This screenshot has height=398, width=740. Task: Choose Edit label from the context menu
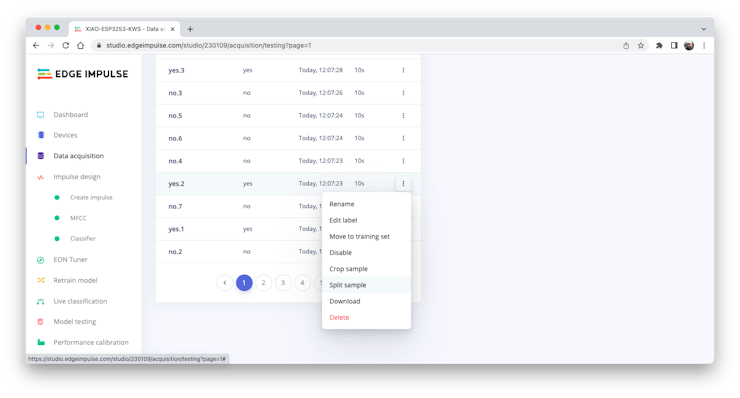(343, 220)
